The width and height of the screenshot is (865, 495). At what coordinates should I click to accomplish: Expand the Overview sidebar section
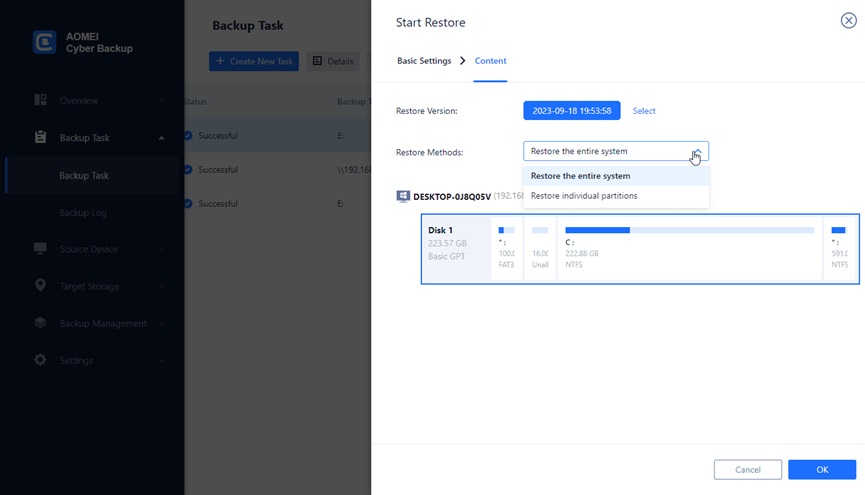click(x=162, y=100)
